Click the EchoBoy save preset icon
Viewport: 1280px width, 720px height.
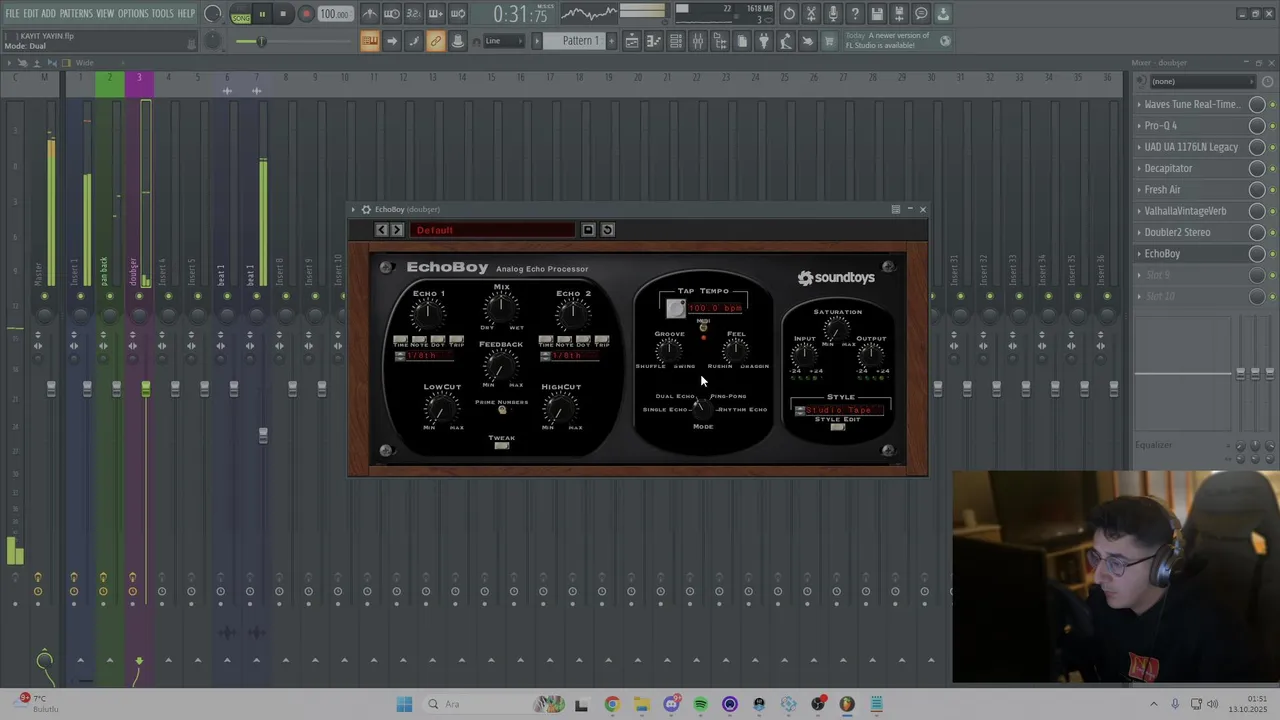(x=588, y=230)
